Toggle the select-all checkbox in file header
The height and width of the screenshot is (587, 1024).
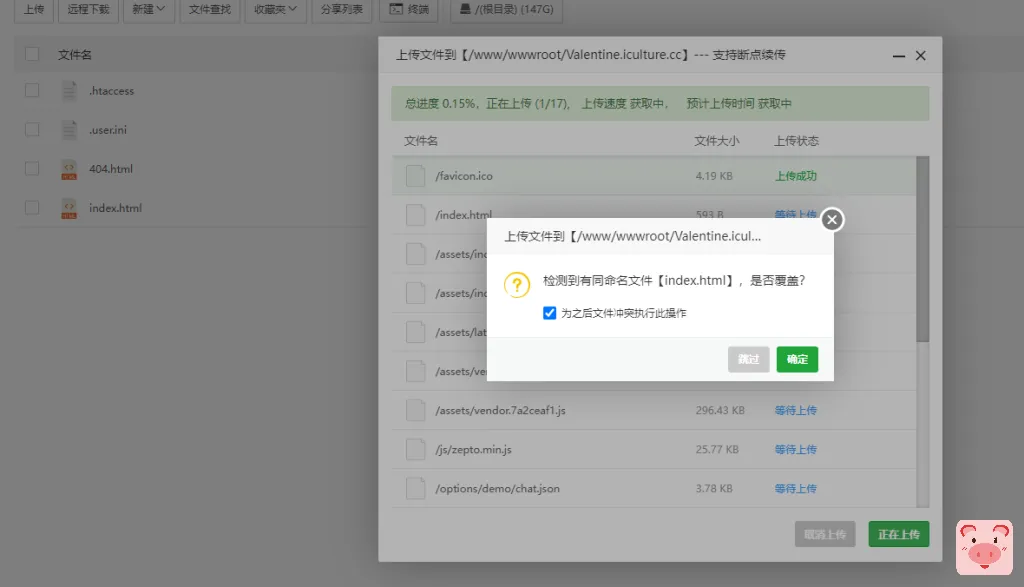click(x=32, y=54)
